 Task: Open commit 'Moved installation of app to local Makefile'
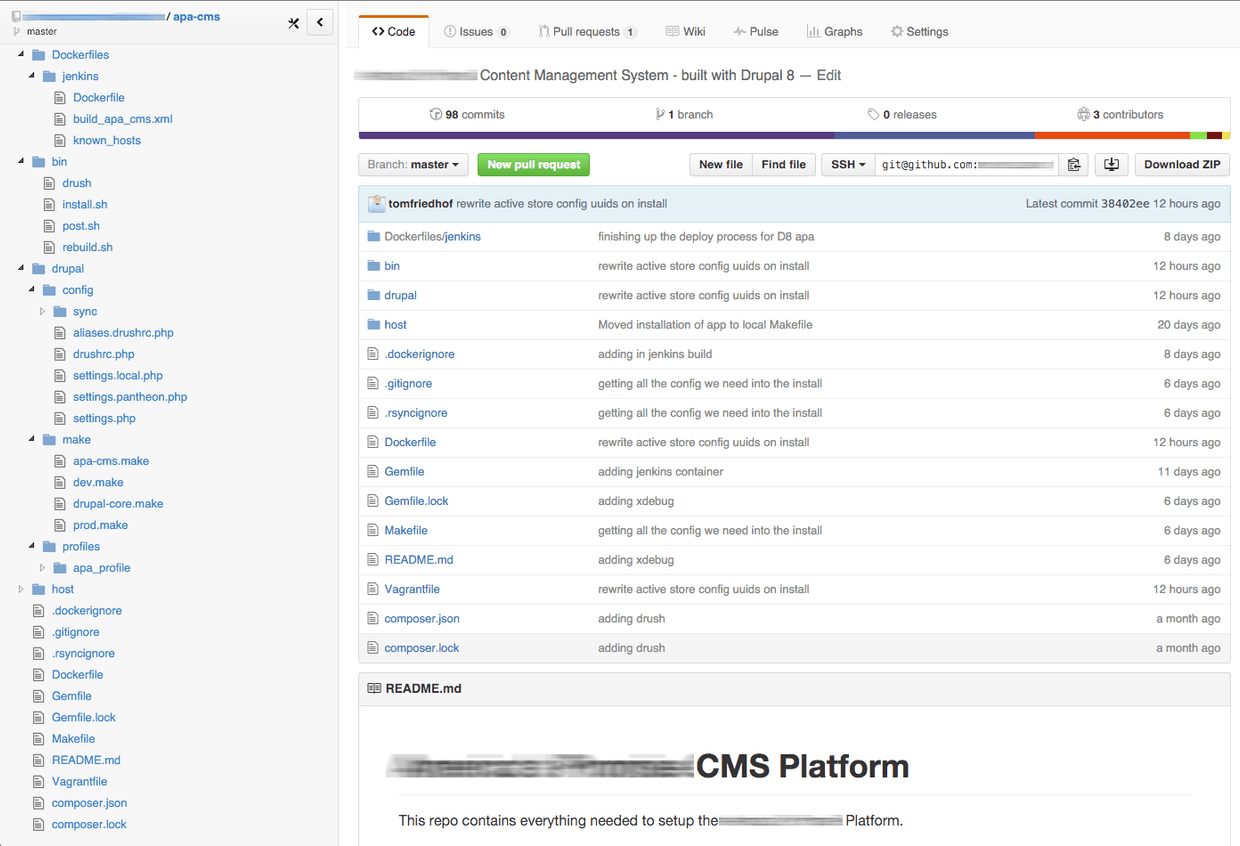(x=705, y=325)
